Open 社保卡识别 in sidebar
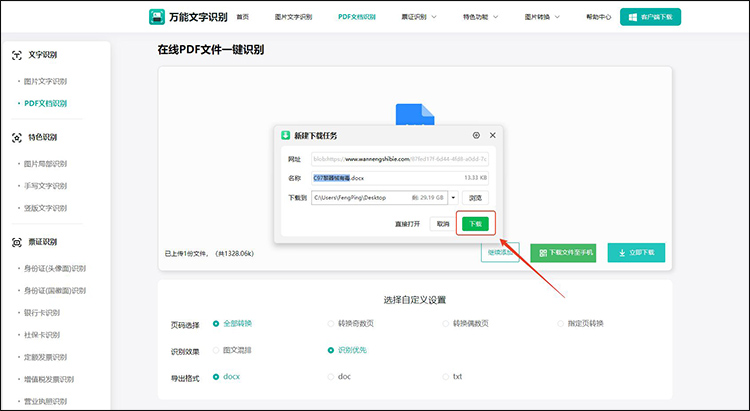 click(42, 335)
